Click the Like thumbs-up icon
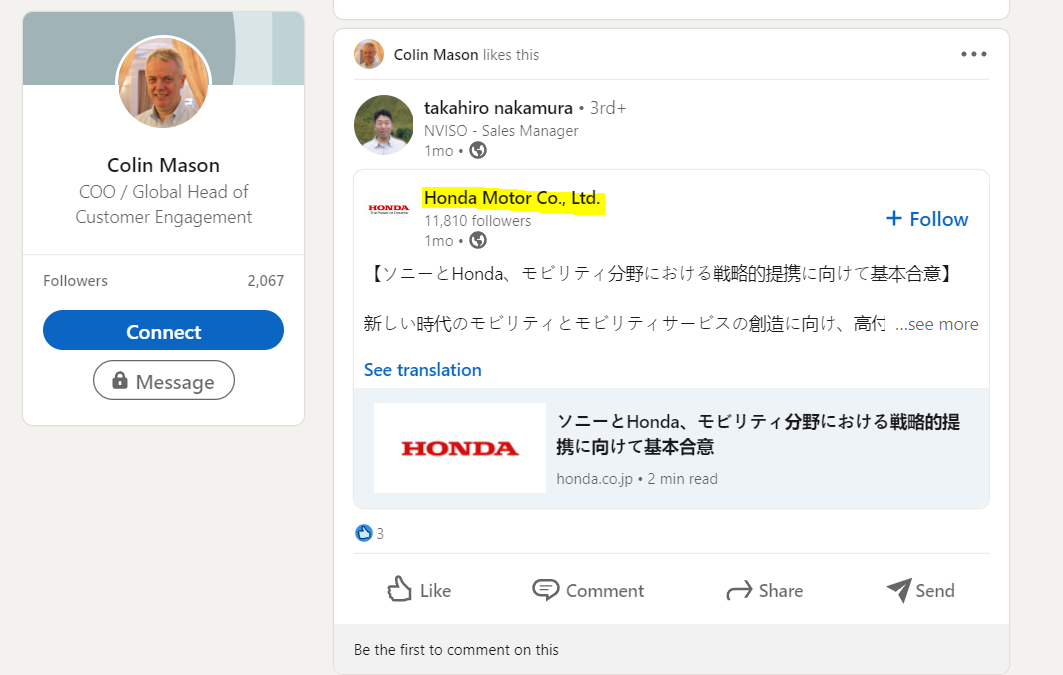This screenshot has width=1063, height=675. coord(400,589)
